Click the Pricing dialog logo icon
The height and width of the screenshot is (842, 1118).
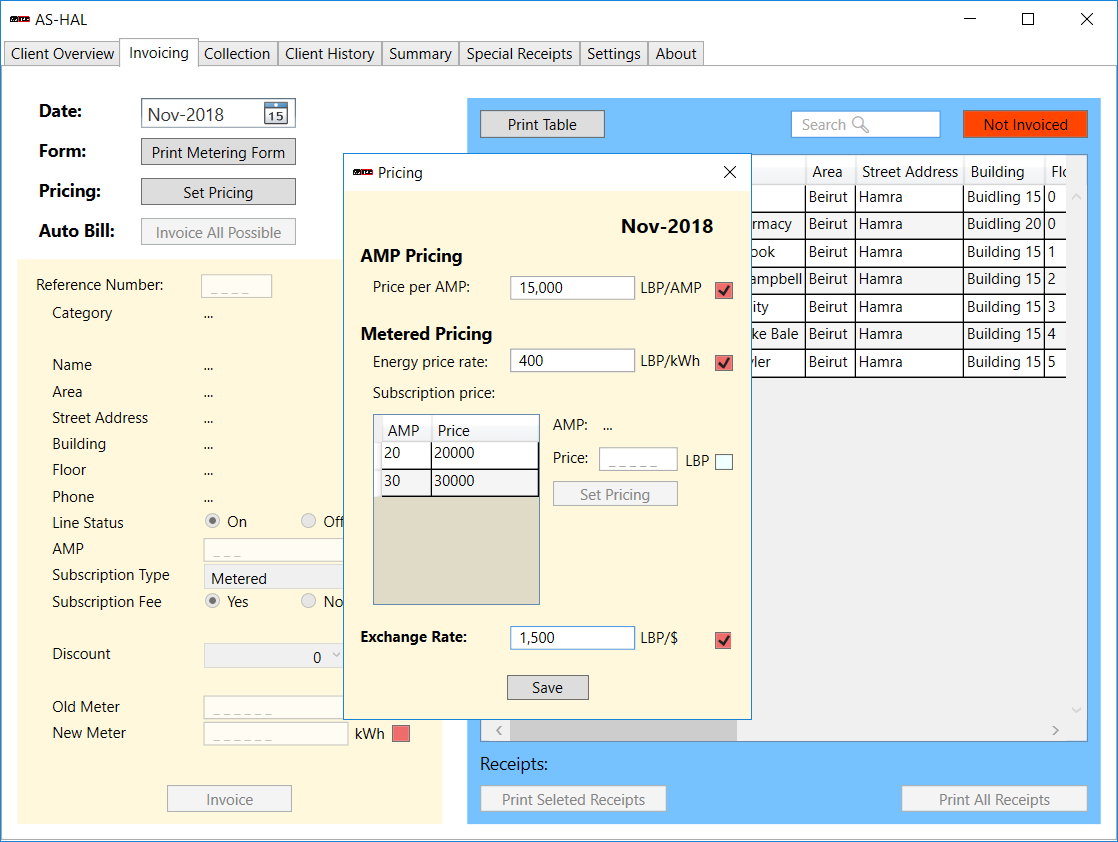pyautogui.click(x=363, y=173)
